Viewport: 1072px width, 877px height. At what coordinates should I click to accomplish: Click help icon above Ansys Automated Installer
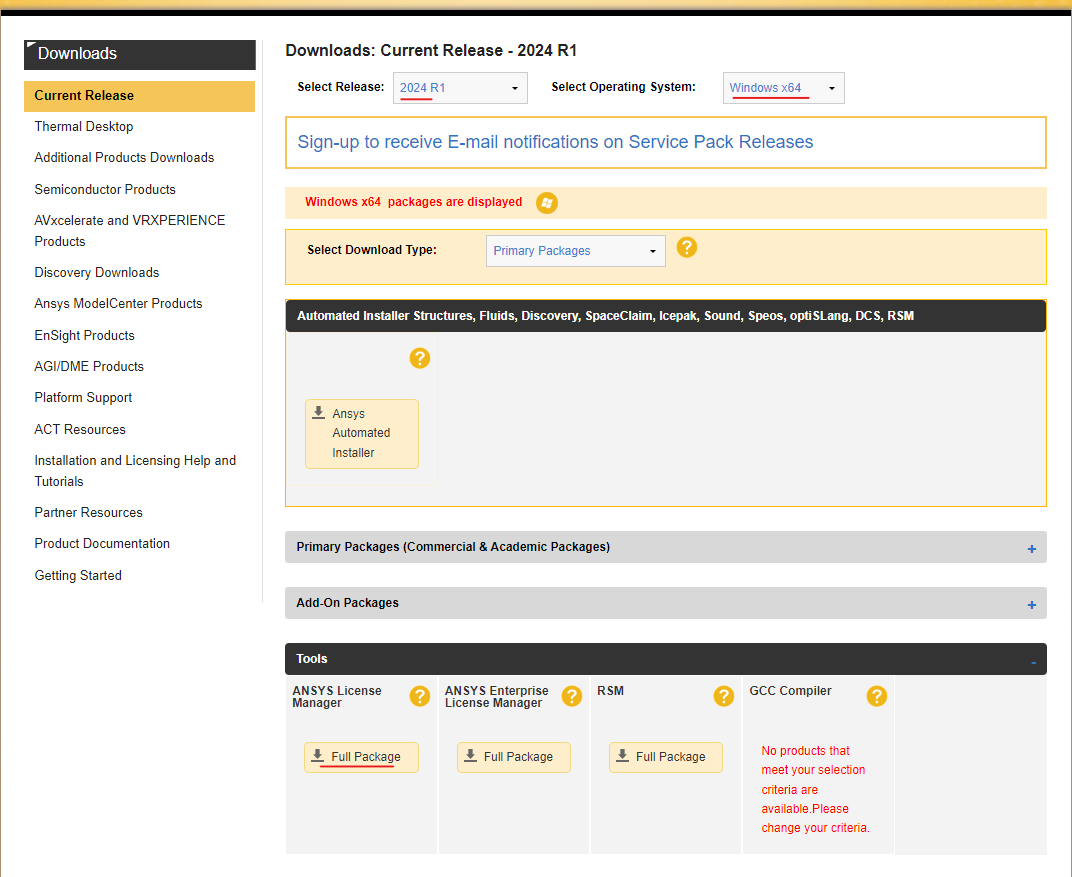tap(420, 358)
